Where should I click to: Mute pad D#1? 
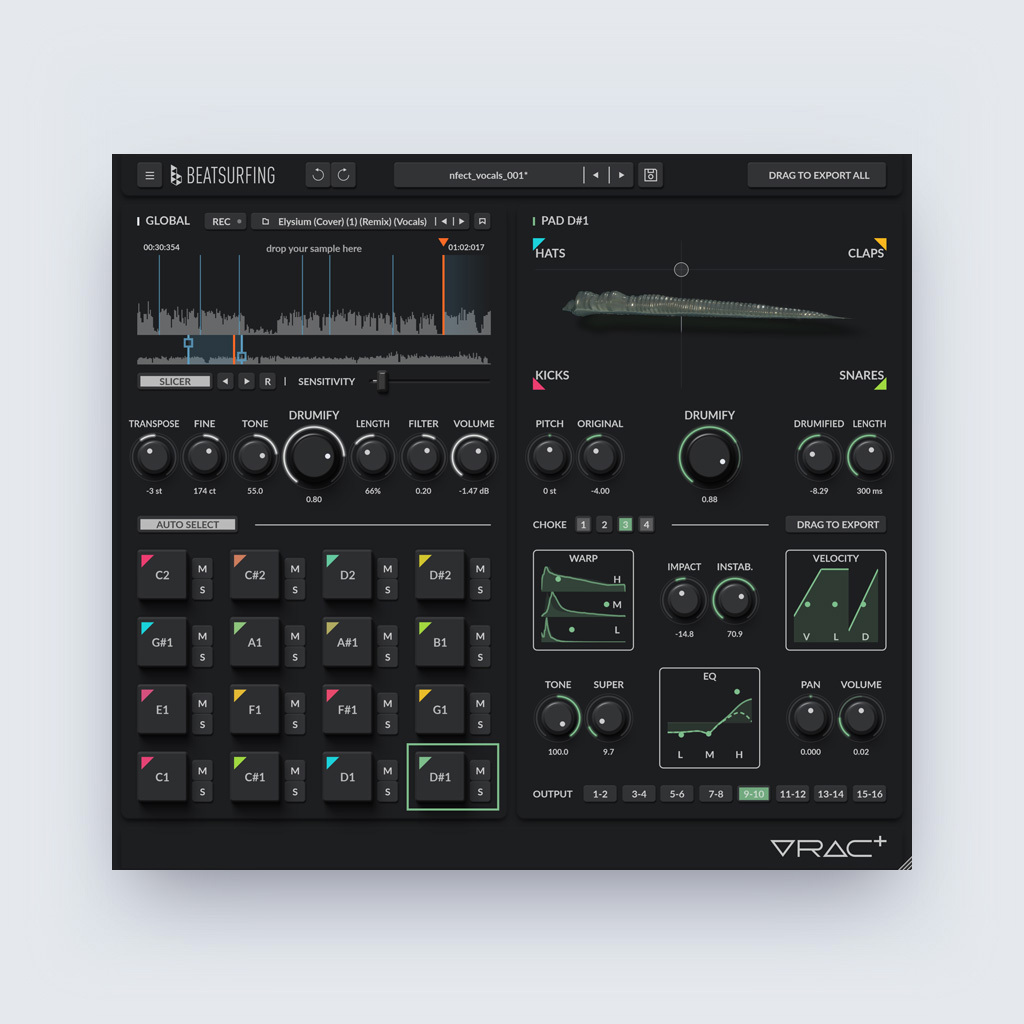tap(480, 771)
